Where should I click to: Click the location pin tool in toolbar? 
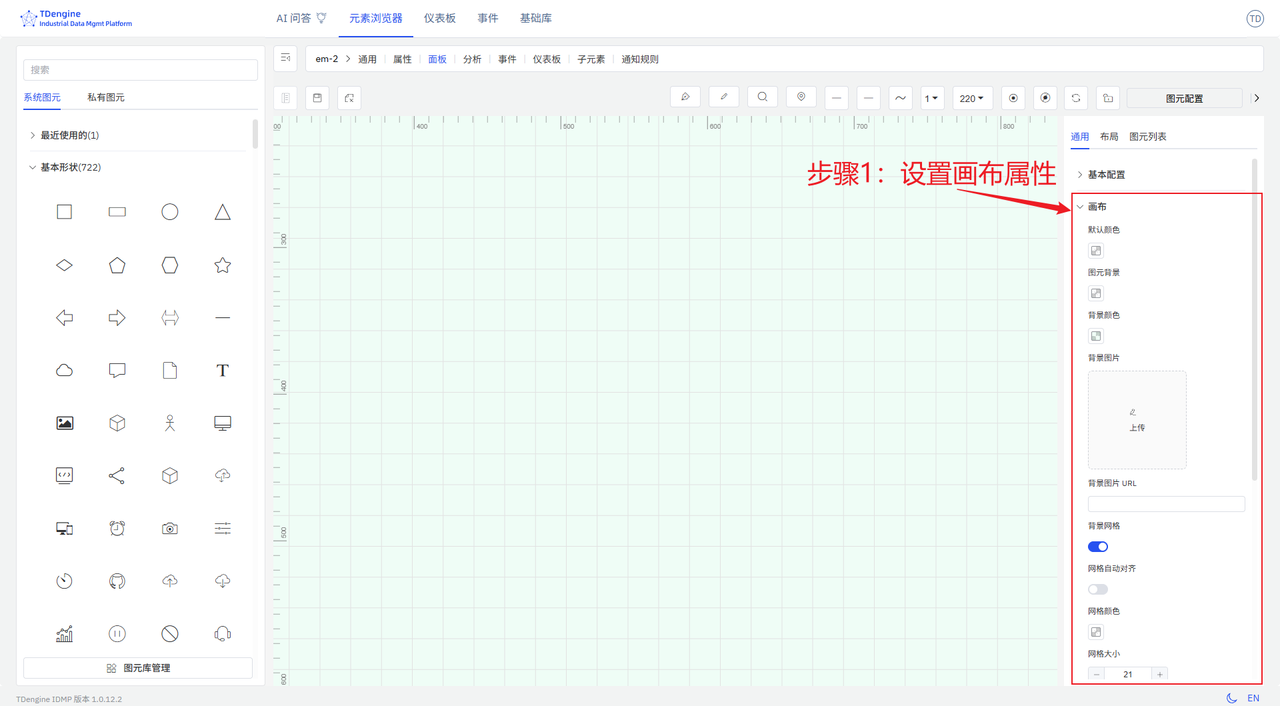tap(801, 98)
